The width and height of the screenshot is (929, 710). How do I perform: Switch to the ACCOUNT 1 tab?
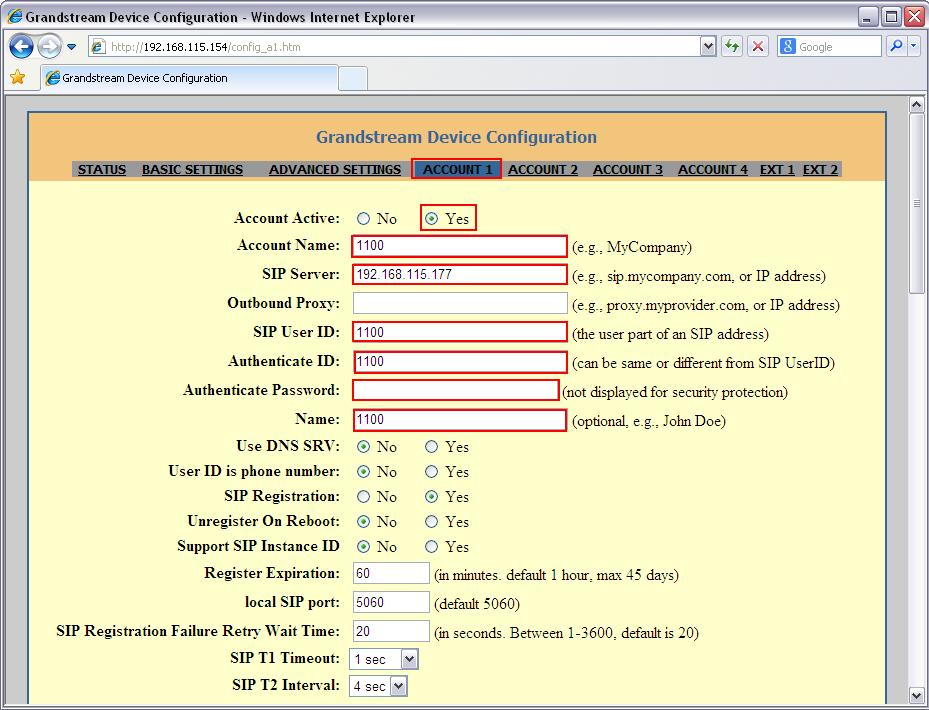pyautogui.click(x=457, y=169)
